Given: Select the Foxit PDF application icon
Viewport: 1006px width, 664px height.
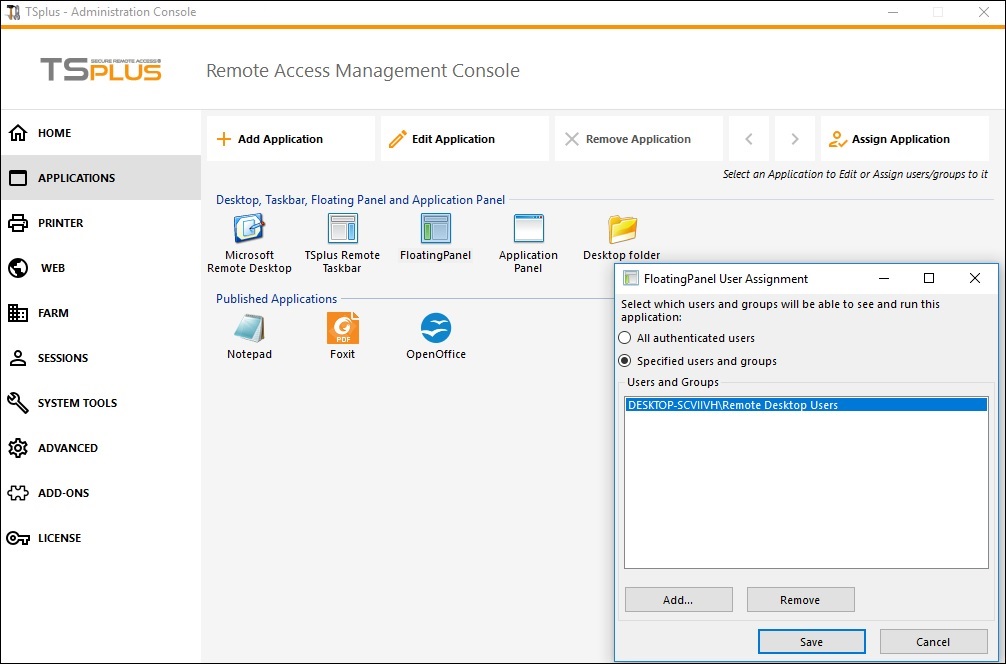Looking at the screenshot, I should click(342, 329).
